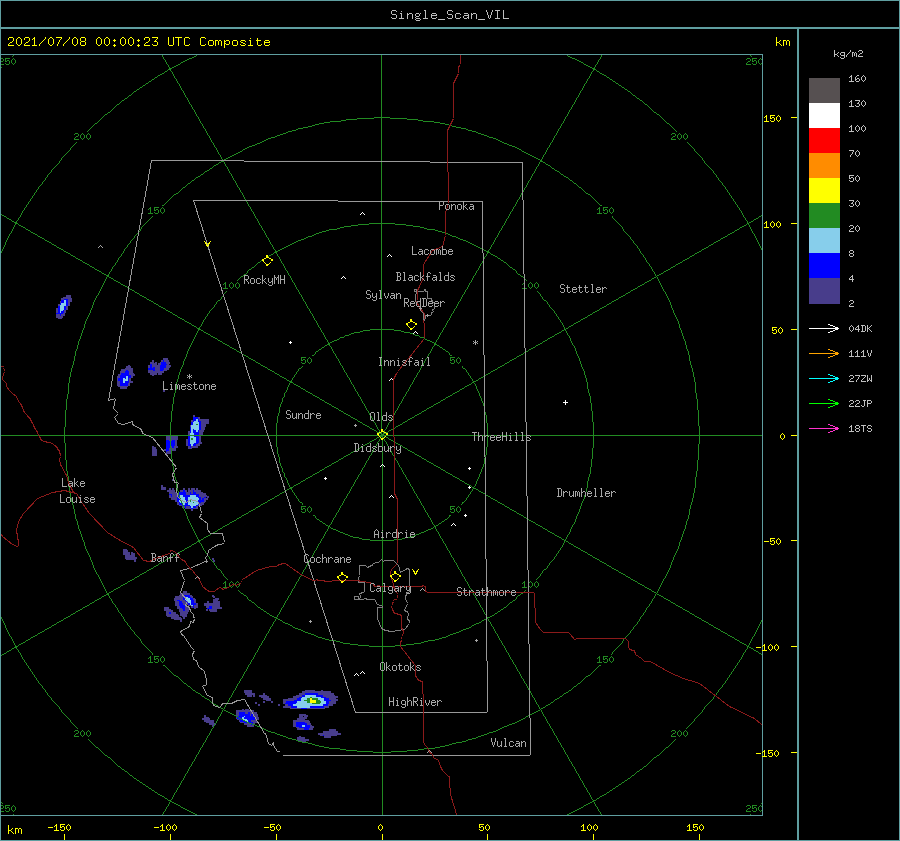
Task: Click the Didsbury town label
Action: click(x=377, y=448)
